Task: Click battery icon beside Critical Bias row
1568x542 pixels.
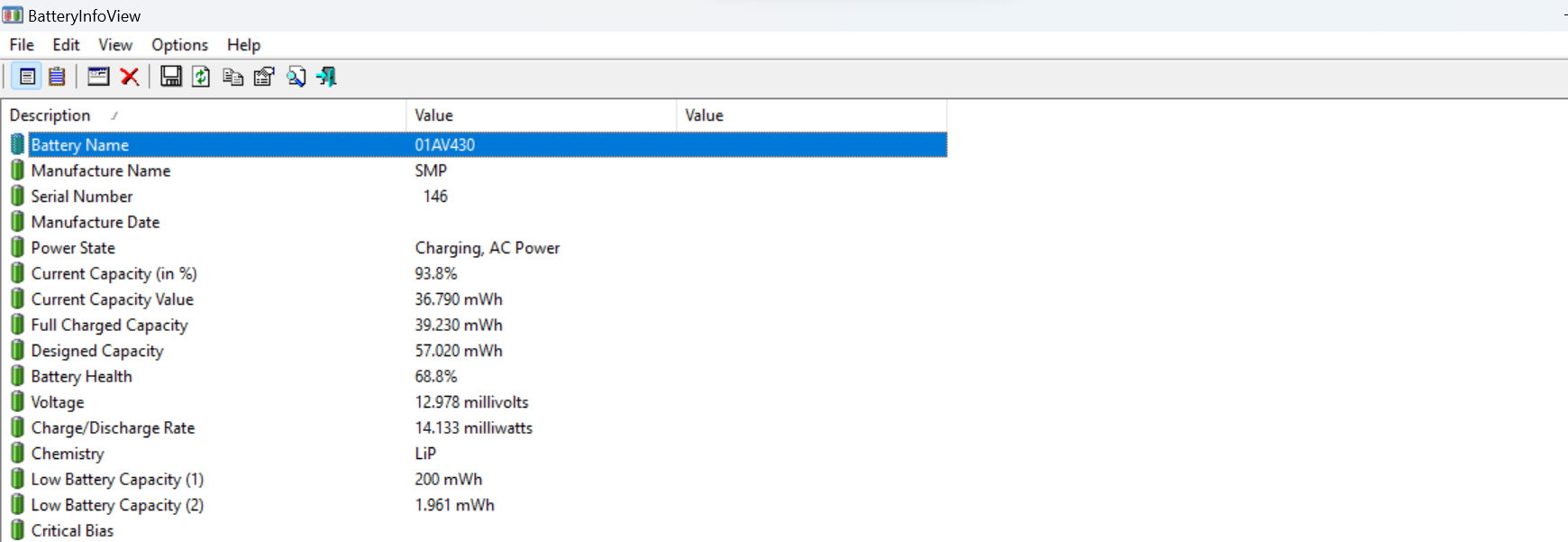Action: (17, 530)
